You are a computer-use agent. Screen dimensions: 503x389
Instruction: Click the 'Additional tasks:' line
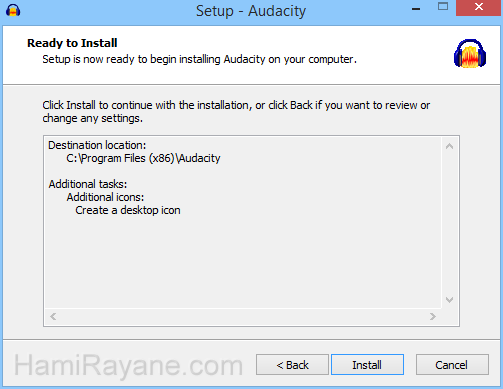point(88,184)
